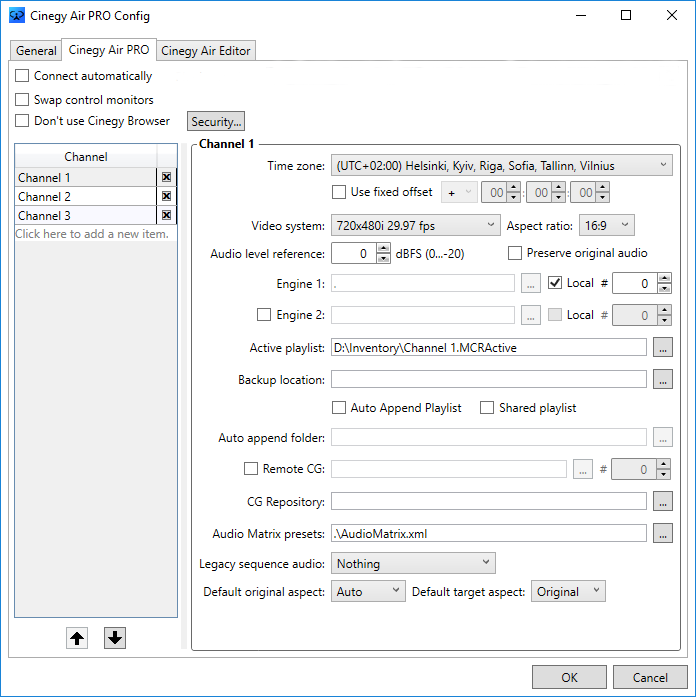
Task: Browse for Engine 1 with ellipsis button
Action: tap(531, 283)
